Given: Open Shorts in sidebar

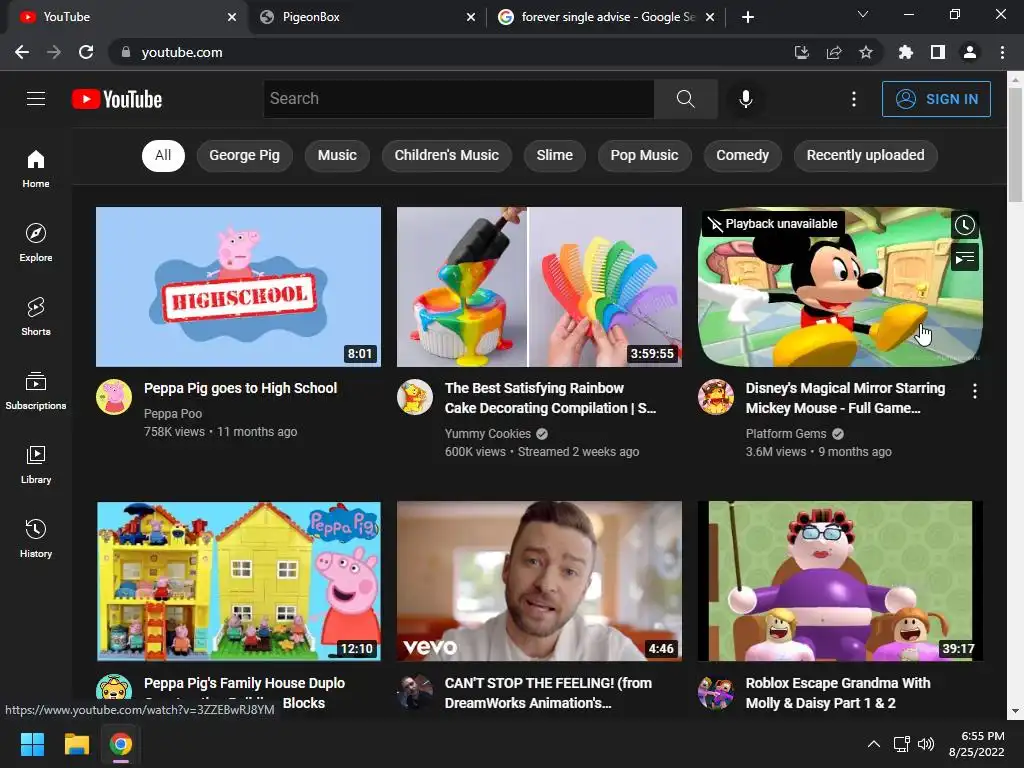Looking at the screenshot, I should [36, 316].
